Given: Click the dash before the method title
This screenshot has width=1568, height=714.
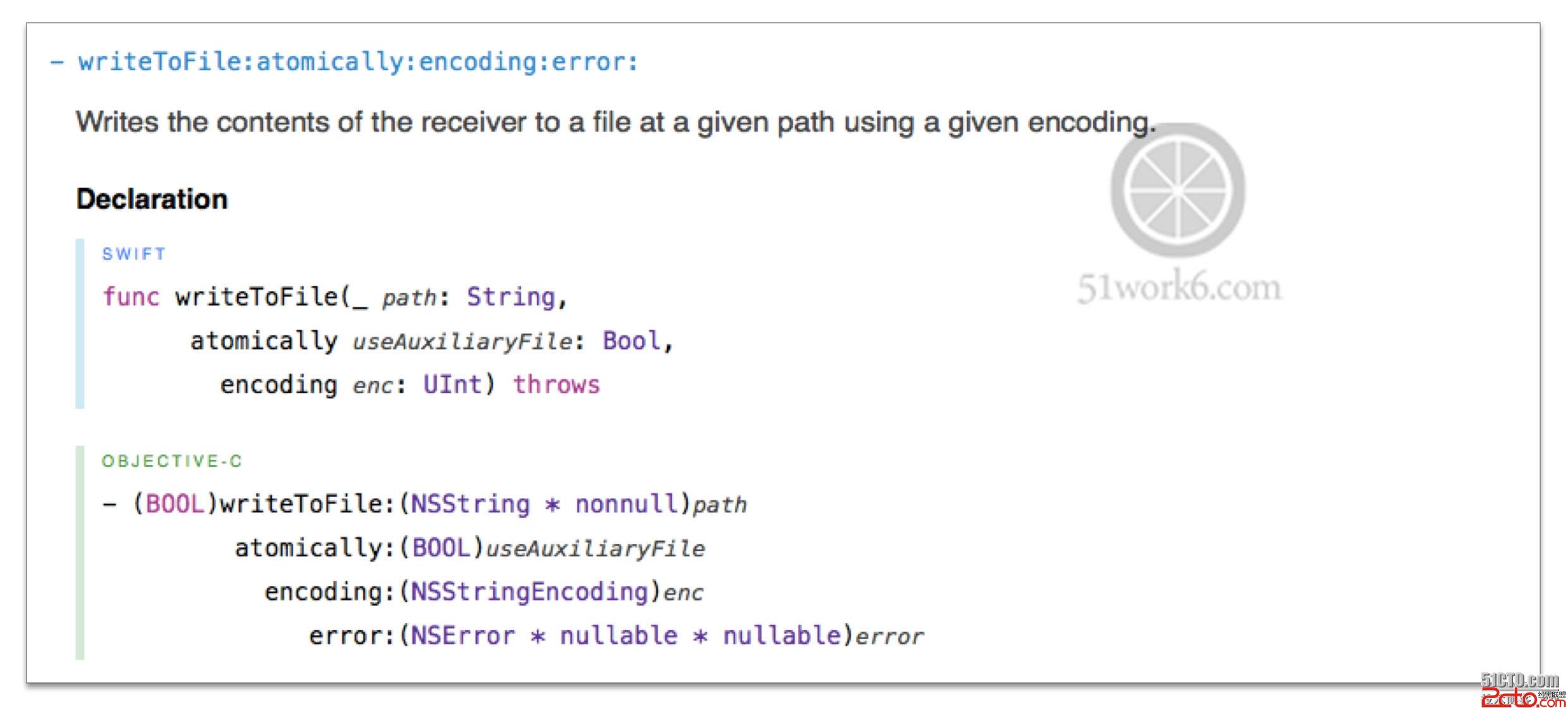Looking at the screenshot, I should click(57, 62).
